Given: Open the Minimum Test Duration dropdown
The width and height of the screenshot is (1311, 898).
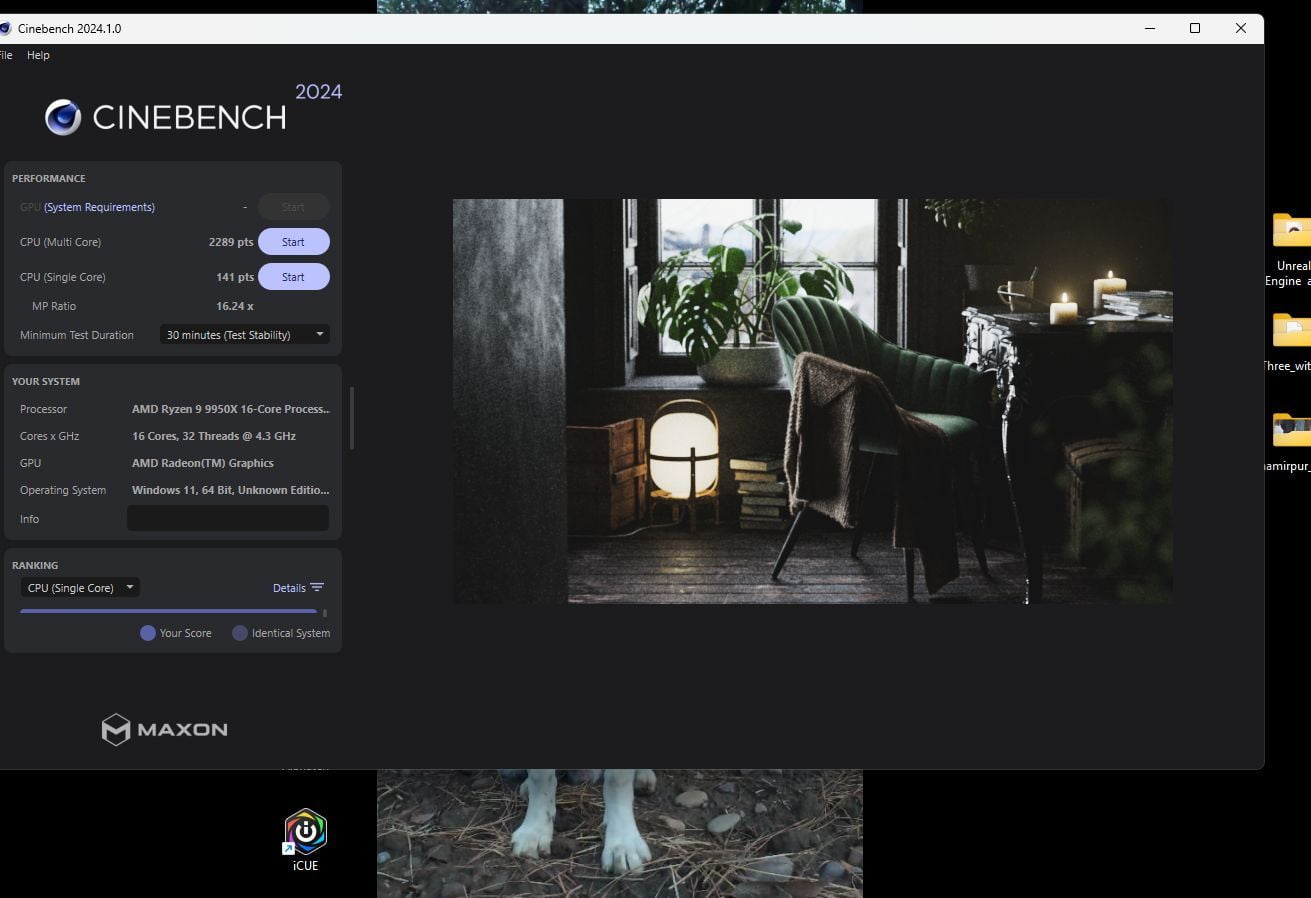Looking at the screenshot, I should click(x=245, y=335).
